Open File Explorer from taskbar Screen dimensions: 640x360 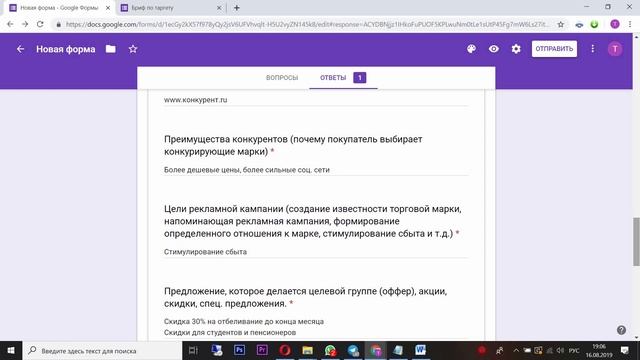click(x=307, y=350)
